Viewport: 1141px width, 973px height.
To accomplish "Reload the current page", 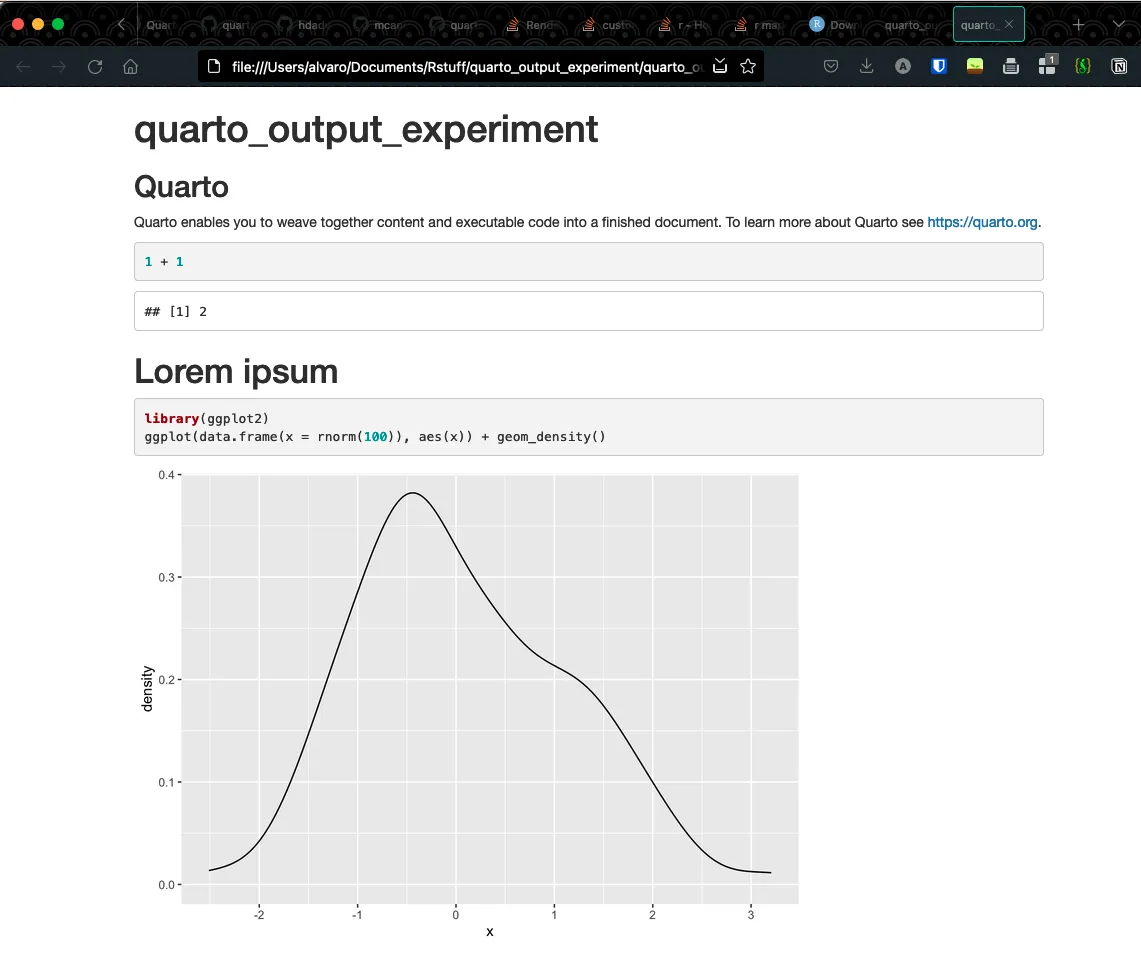I will point(95,67).
